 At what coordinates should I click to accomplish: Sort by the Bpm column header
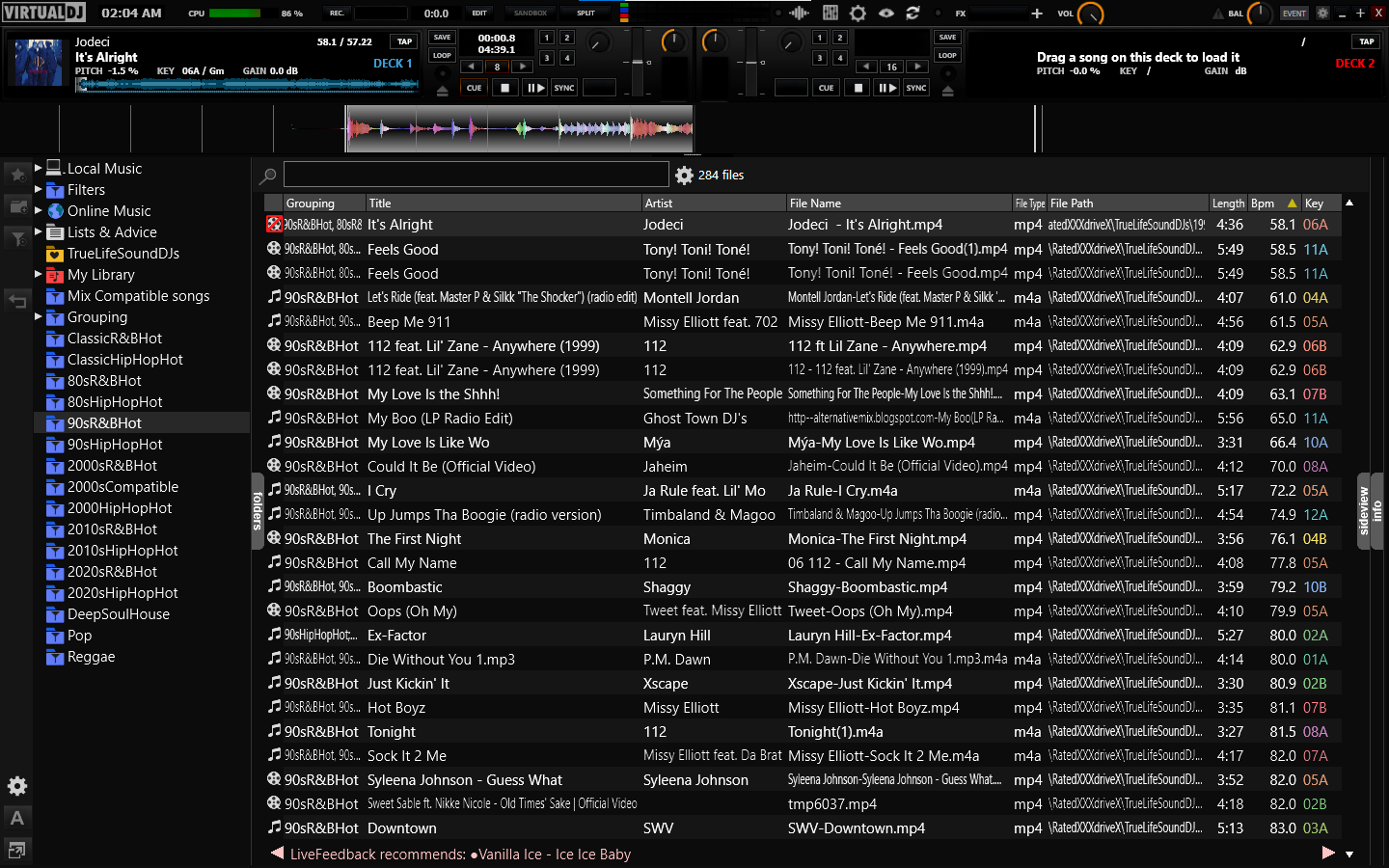click(1274, 203)
